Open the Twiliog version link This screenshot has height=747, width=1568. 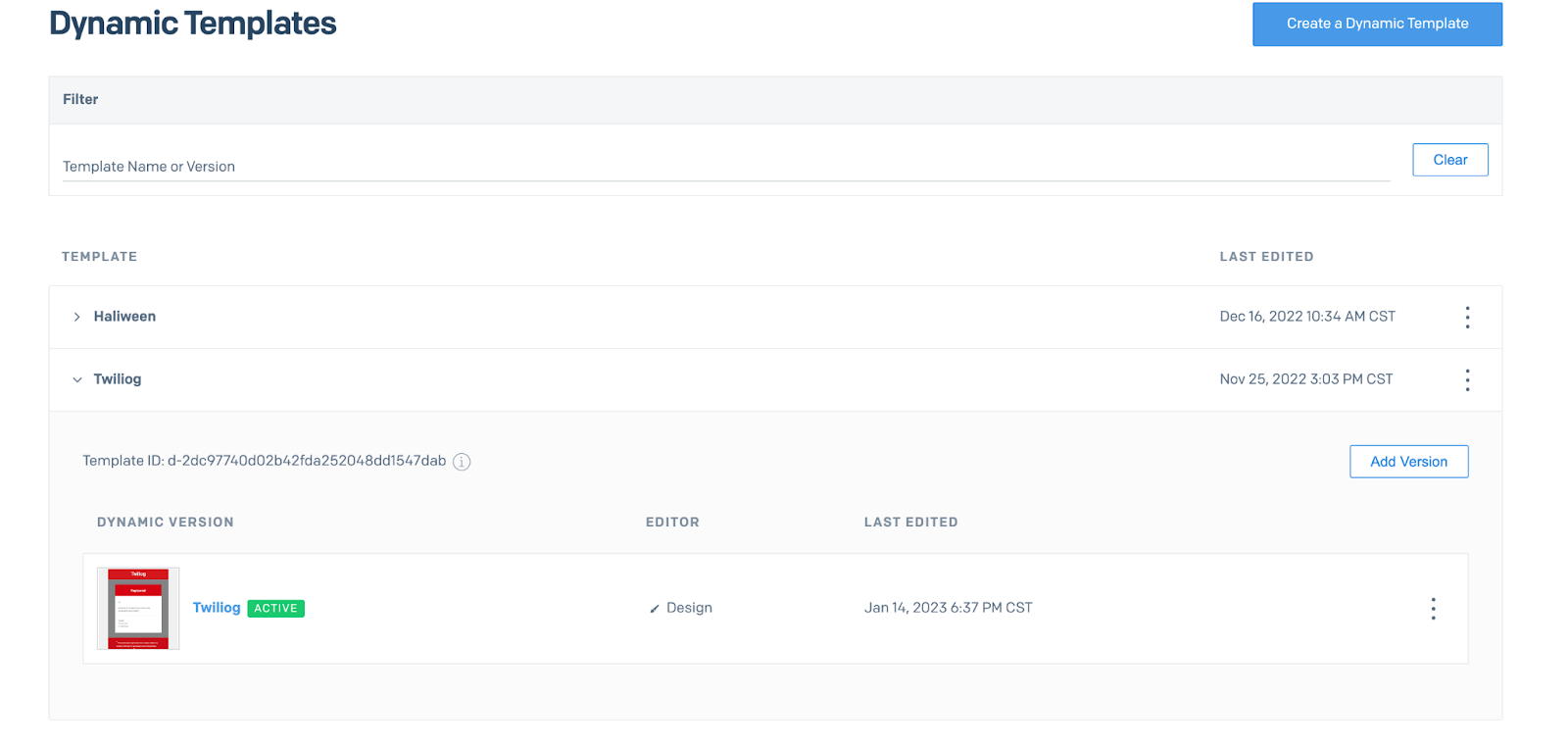pyautogui.click(x=217, y=608)
